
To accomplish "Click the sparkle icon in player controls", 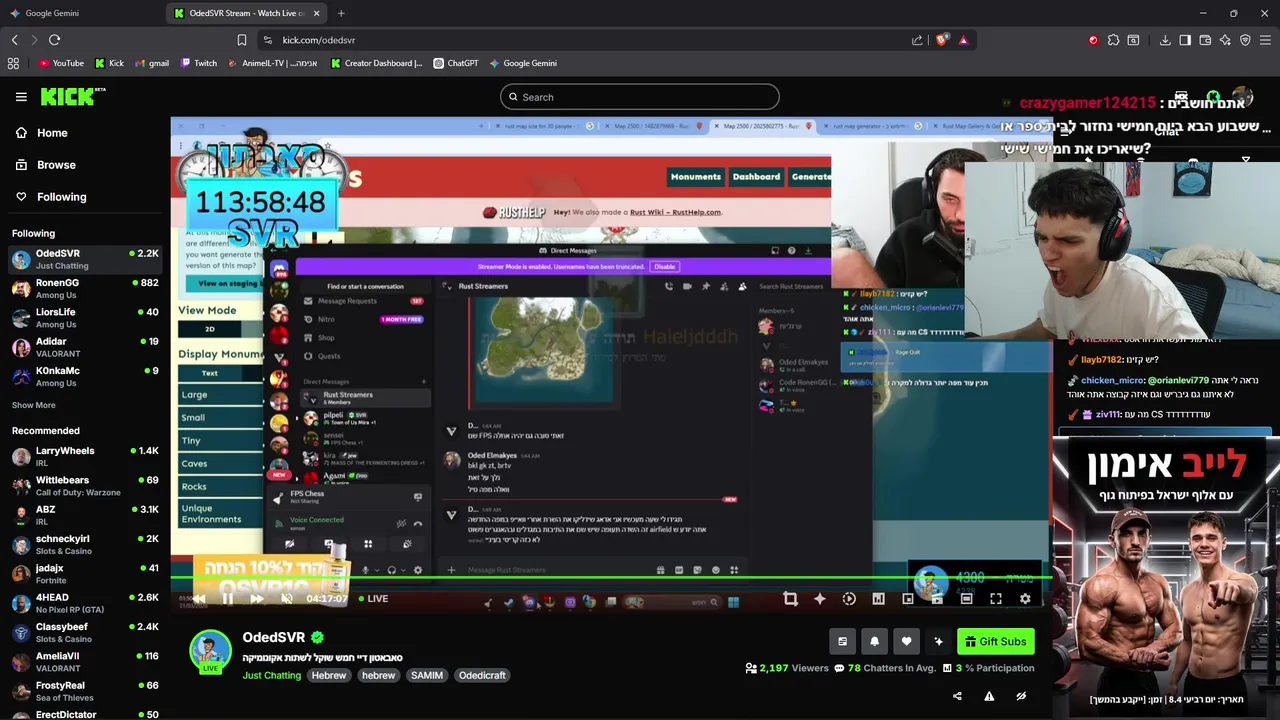I will (x=820, y=599).
